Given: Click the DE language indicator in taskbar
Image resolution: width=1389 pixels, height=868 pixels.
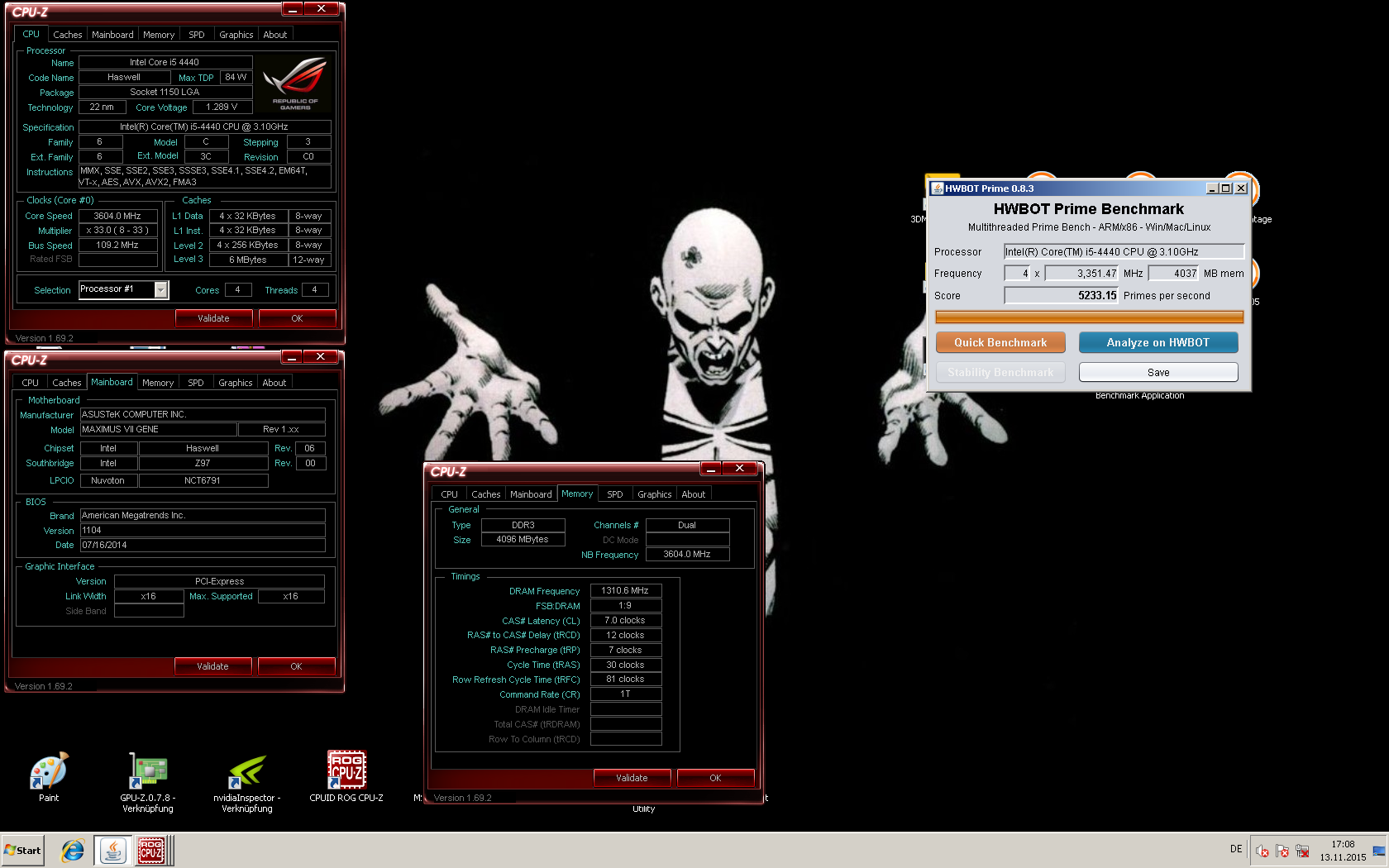Looking at the screenshot, I should [x=1236, y=849].
